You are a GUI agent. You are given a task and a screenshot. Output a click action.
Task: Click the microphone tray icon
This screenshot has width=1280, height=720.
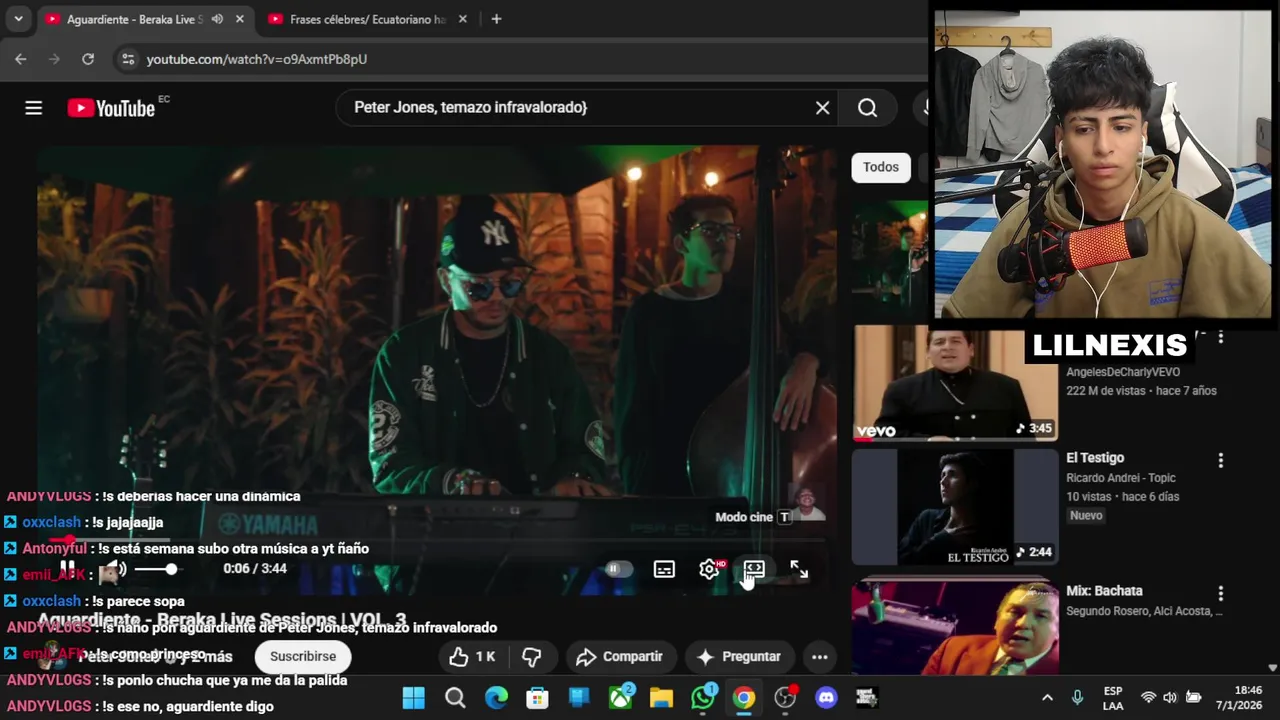point(1077,697)
